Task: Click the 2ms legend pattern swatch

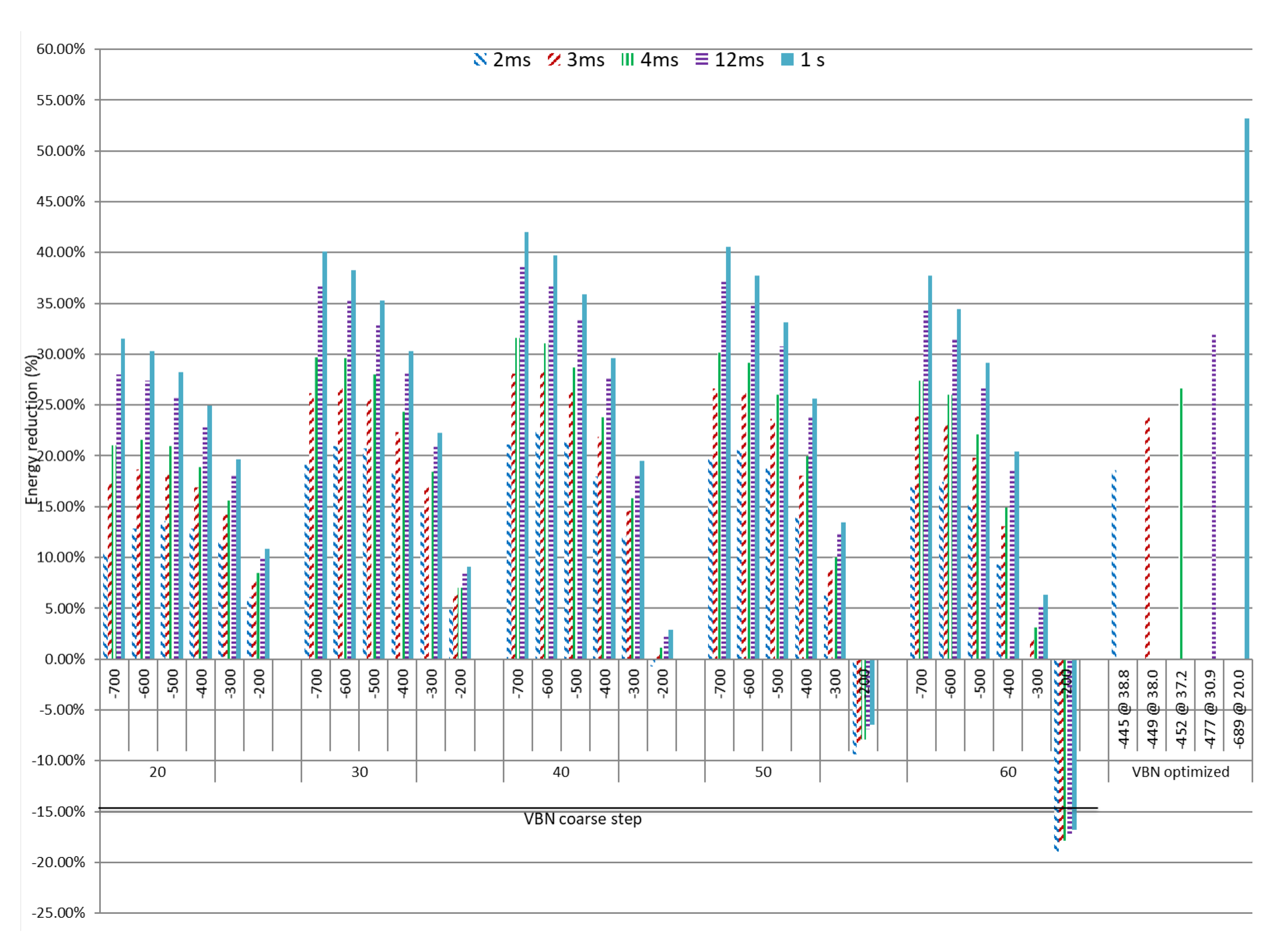Action: pos(480,59)
